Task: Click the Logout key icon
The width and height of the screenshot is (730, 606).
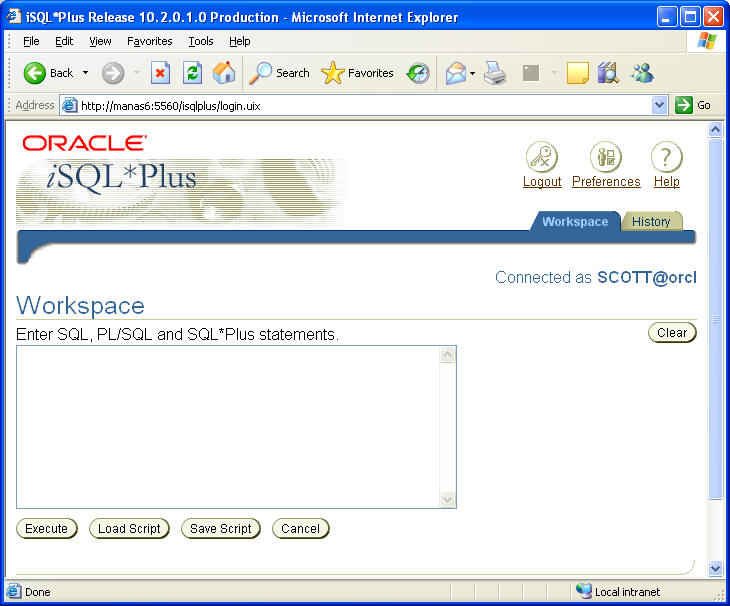Action: (542, 157)
